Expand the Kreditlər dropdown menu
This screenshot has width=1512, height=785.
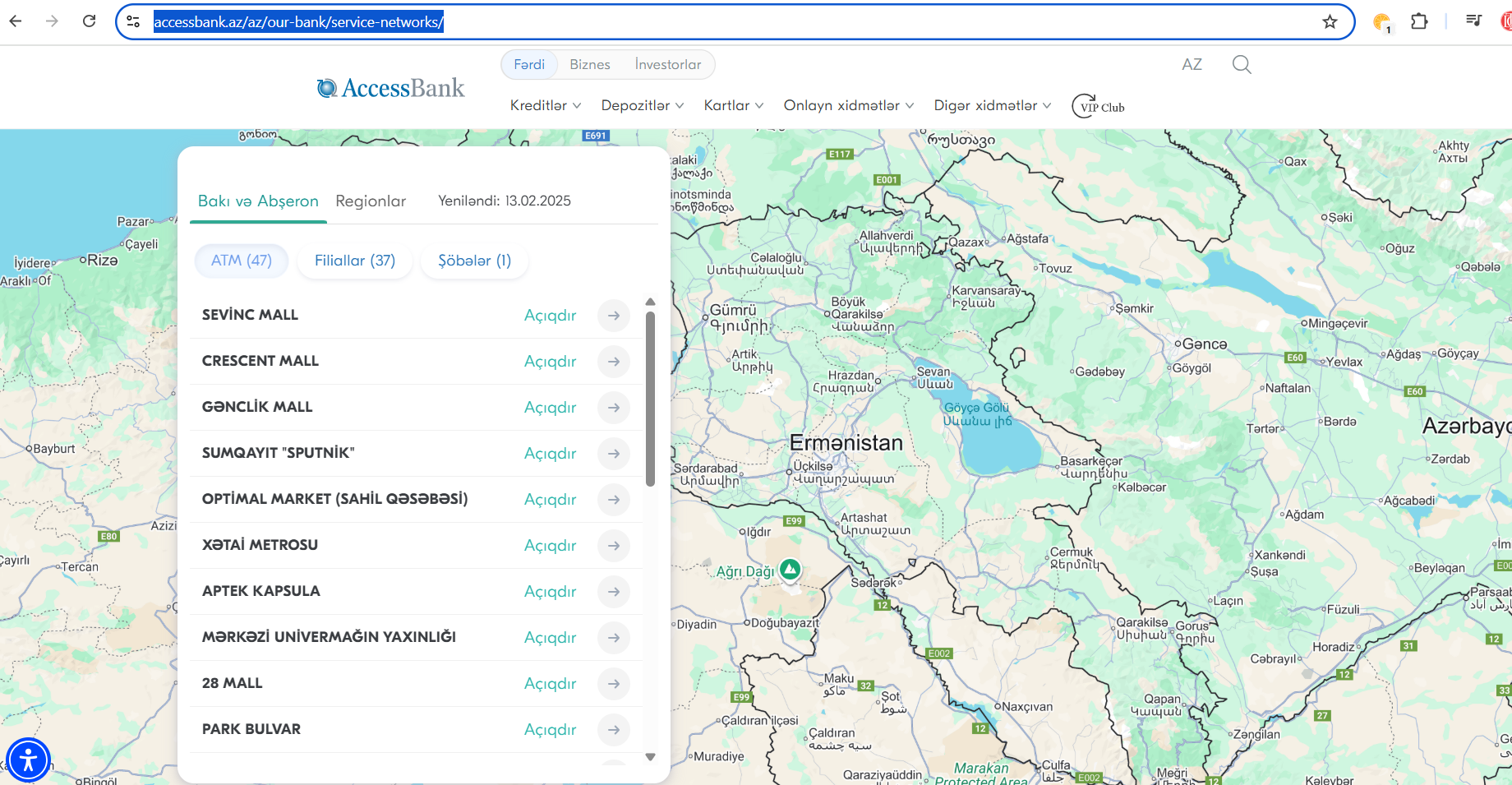coord(546,105)
